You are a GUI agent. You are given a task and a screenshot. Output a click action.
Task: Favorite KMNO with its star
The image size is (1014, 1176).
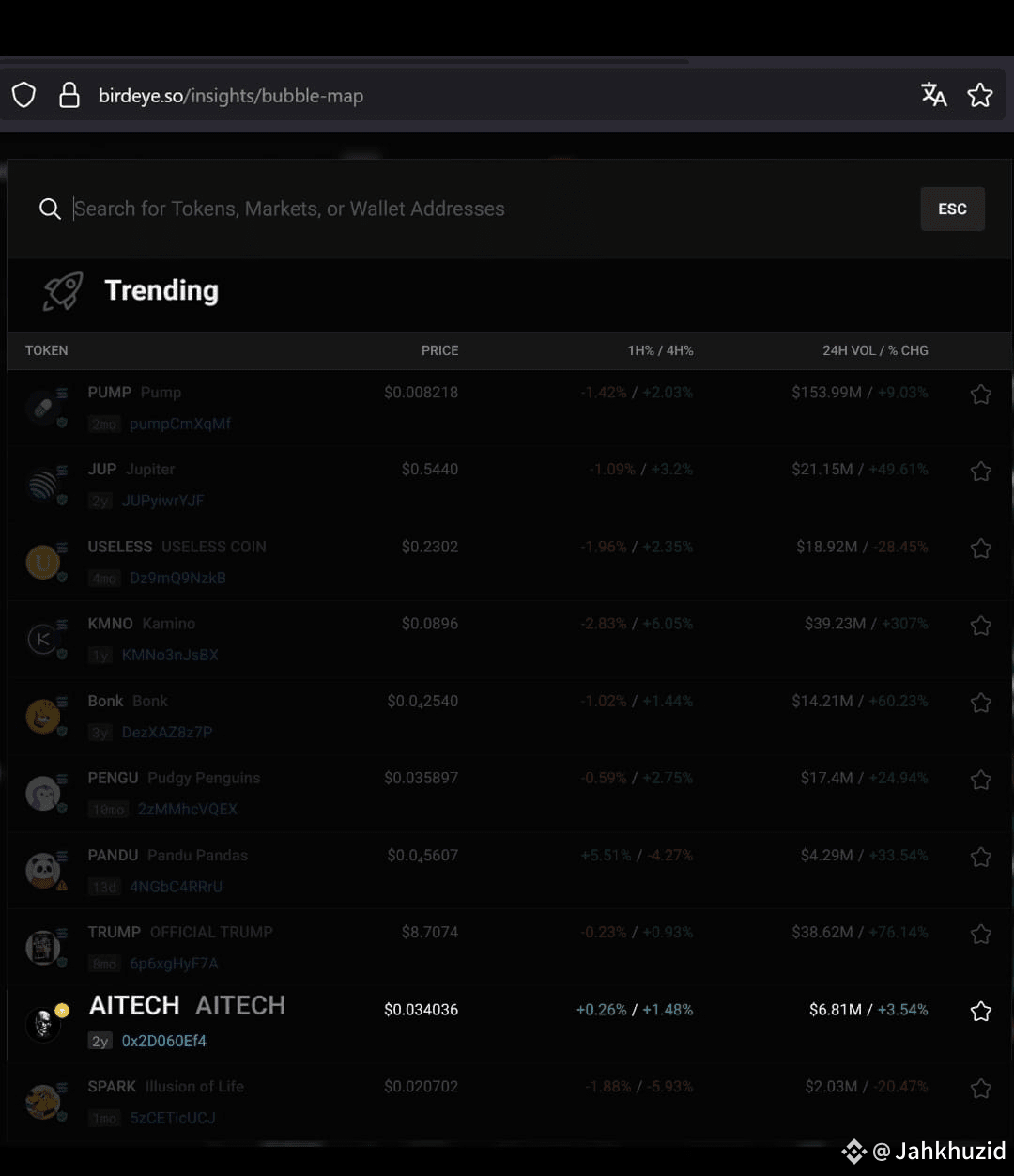[981, 626]
